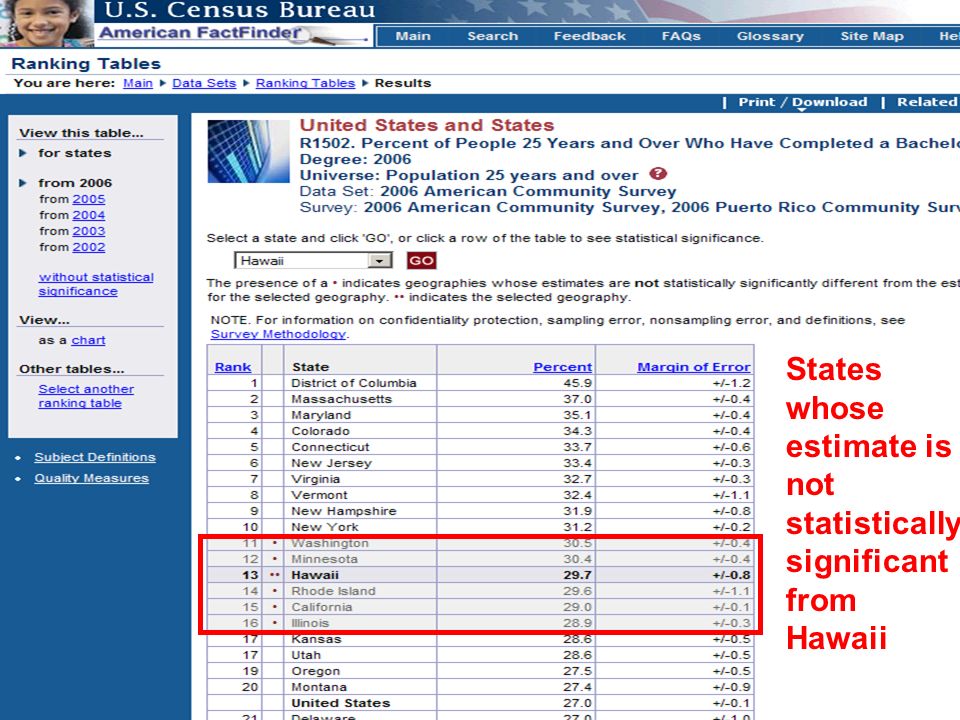Screen dimensions: 960x720
Task: Select the United States row
Action: tap(481, 703)
